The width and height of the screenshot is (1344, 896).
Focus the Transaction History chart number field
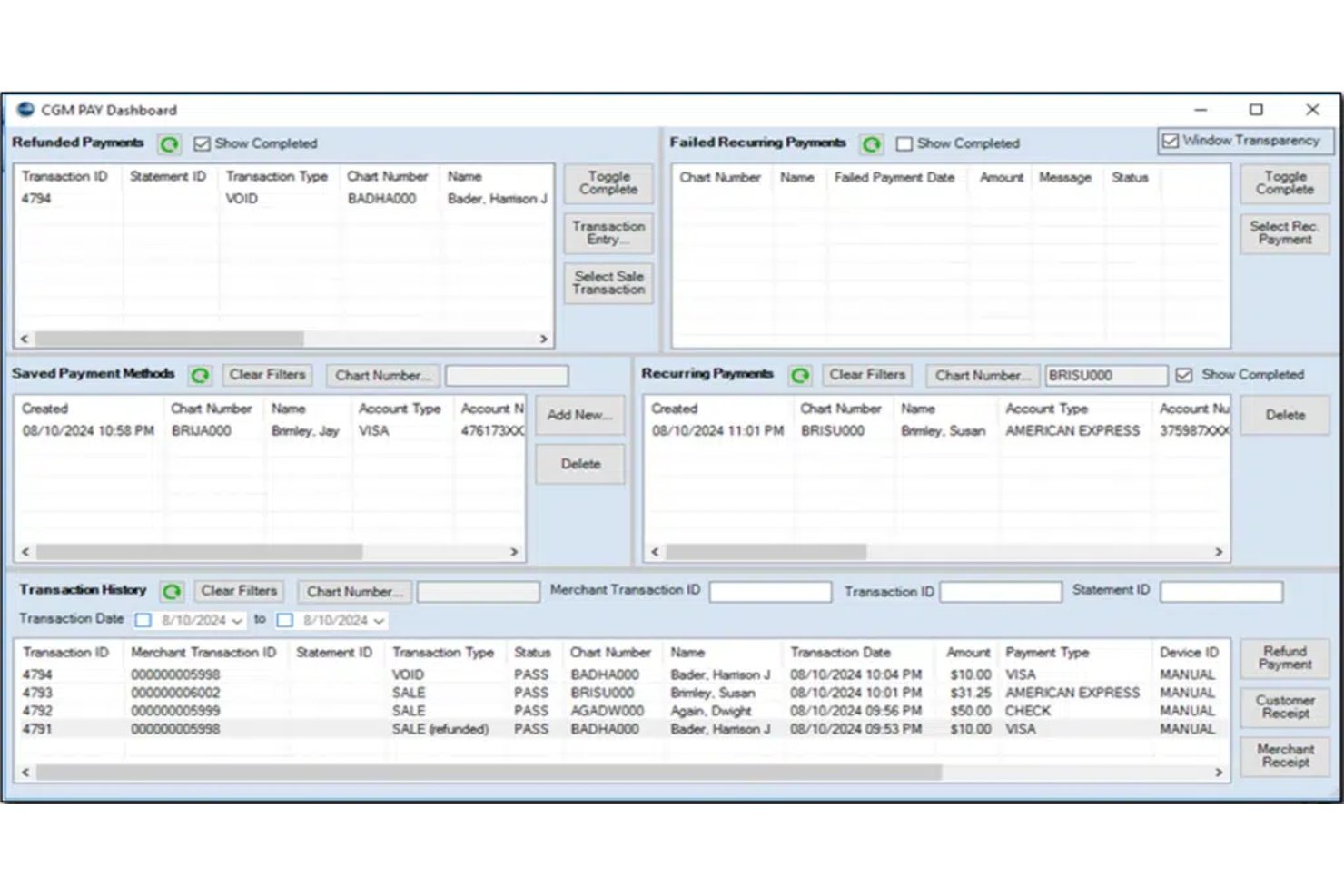pos(479,592)
